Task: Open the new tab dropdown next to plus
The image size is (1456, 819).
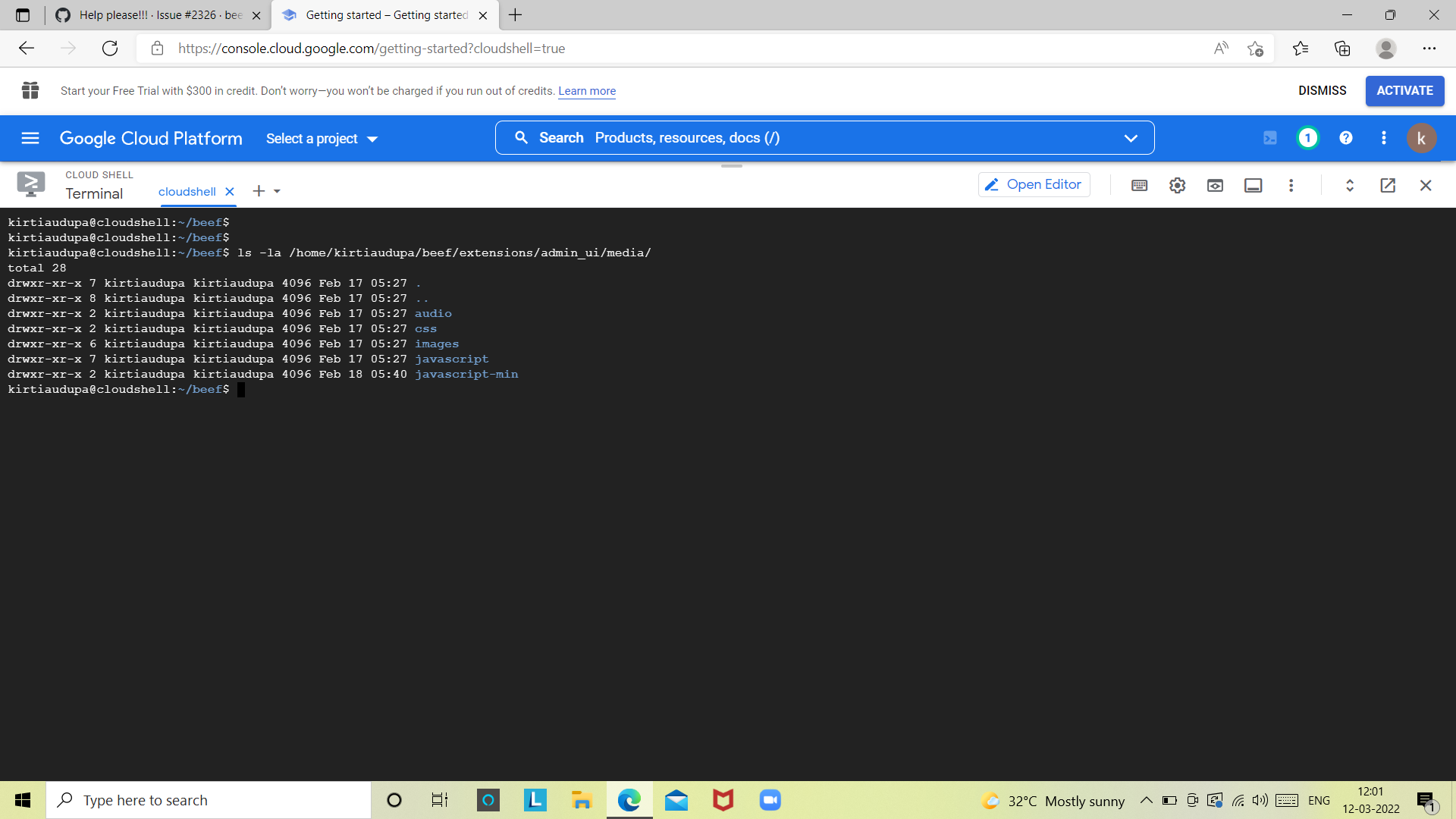Action: (x=276, y=191)
